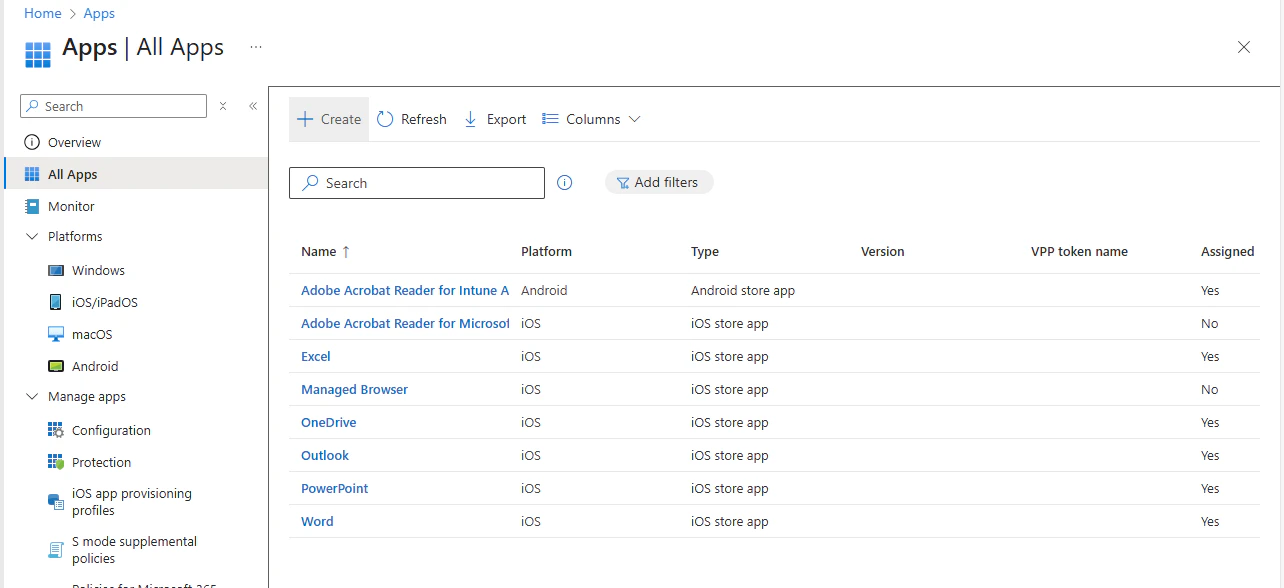Click the VPP token name header
Image resolution: width=1284 pixels, height=588 pixels.
pos(1079,251)
